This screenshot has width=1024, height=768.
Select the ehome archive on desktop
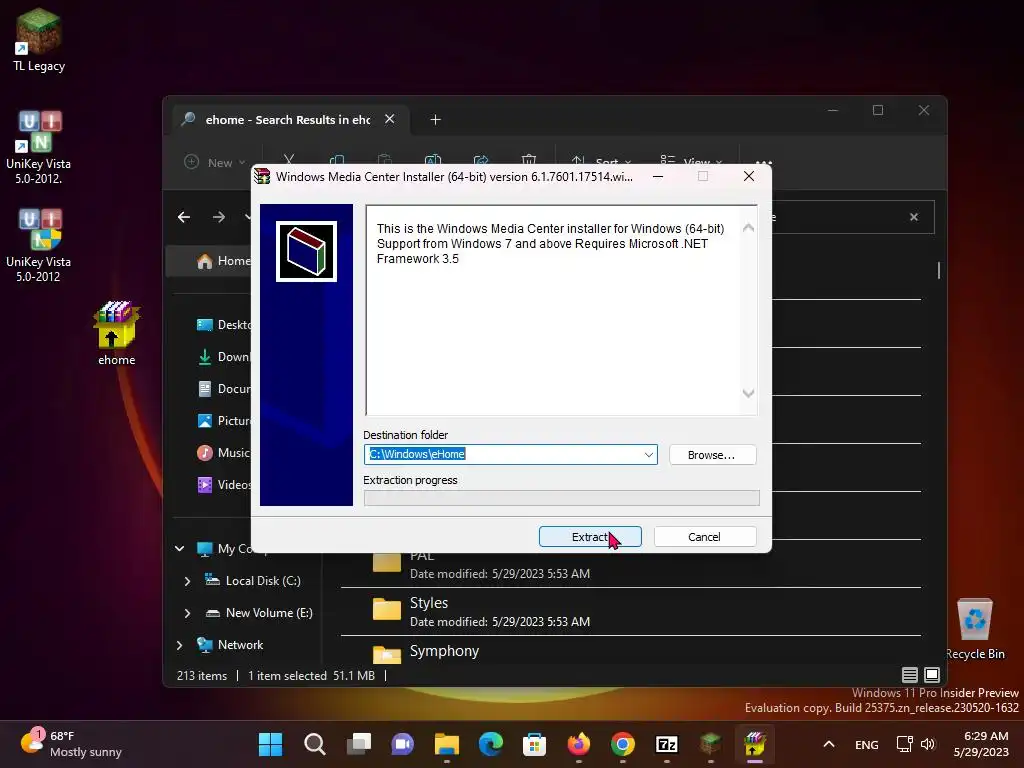(x=116, y=334)
